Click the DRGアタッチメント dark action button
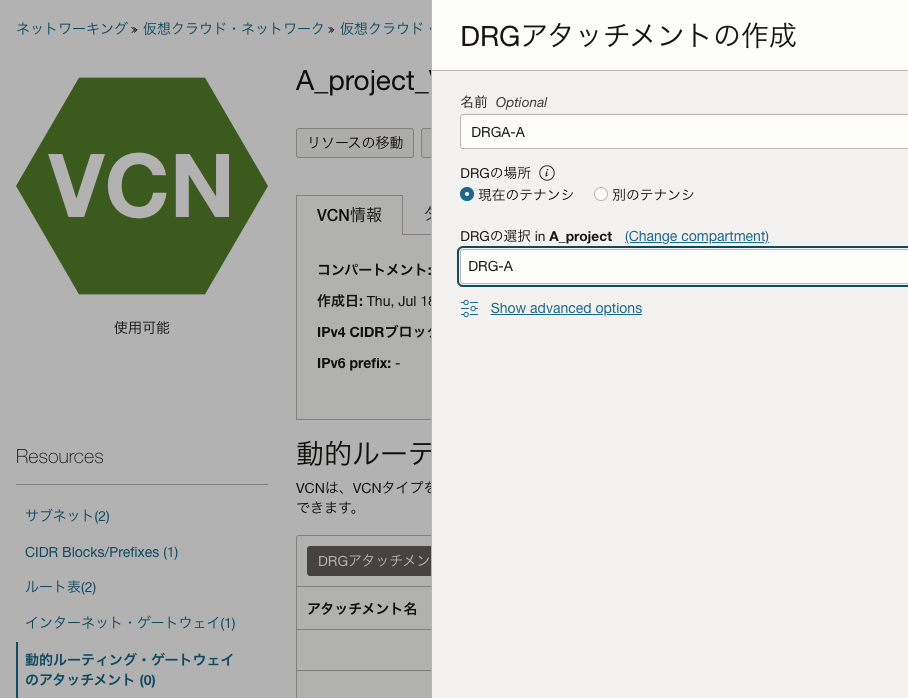The image size is (908, 698). [368, 560]
